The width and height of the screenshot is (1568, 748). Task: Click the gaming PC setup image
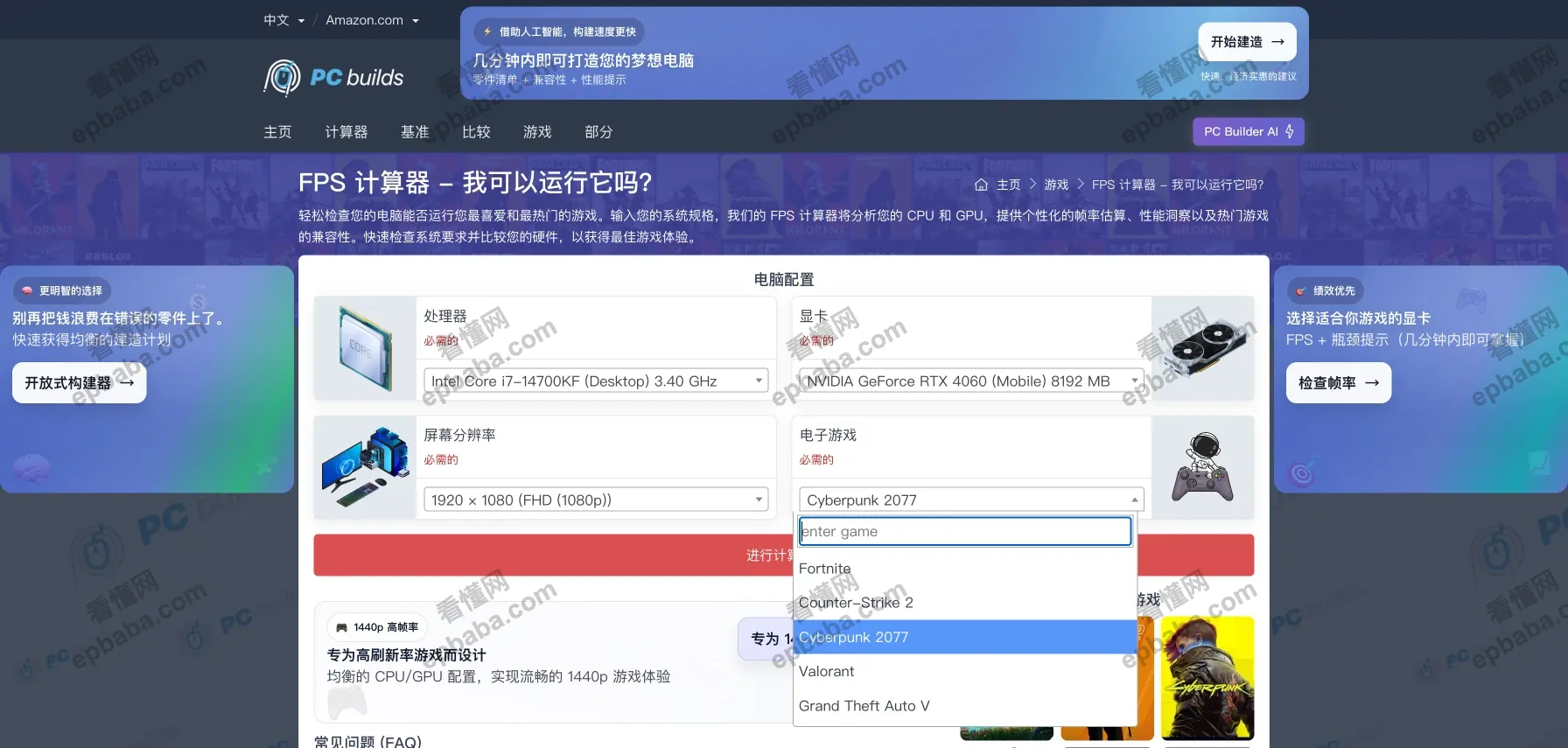[365, 467]
